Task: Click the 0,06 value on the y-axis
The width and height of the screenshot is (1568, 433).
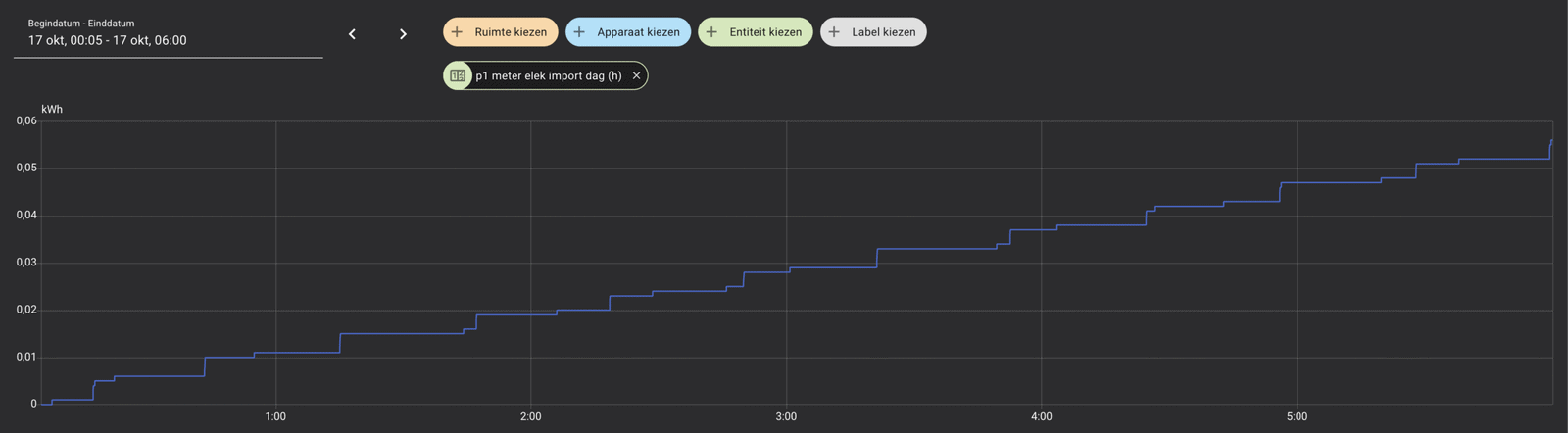Action: pos(26,121)
